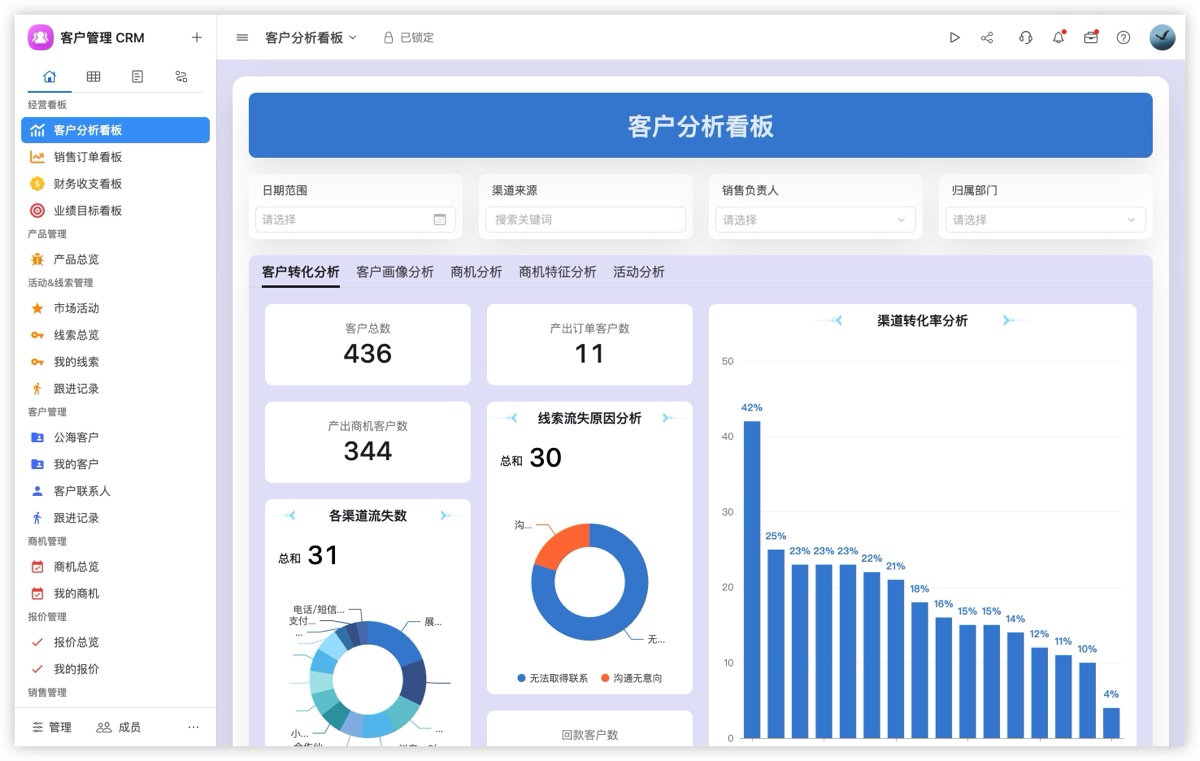
Task: Click the CRM app logo icon
Action: click(40, 37)
